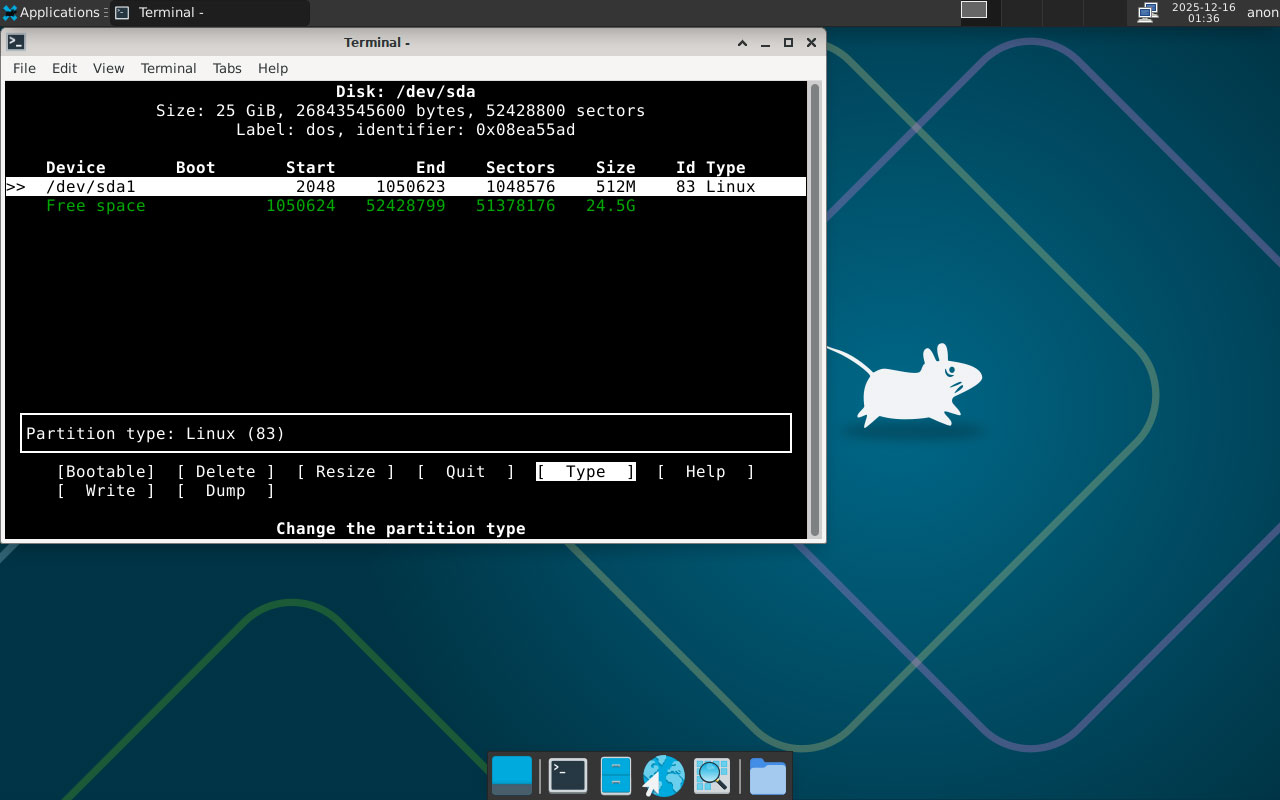
Task: Launch Terminal Emulator from the dock
Action: (567, 776)
